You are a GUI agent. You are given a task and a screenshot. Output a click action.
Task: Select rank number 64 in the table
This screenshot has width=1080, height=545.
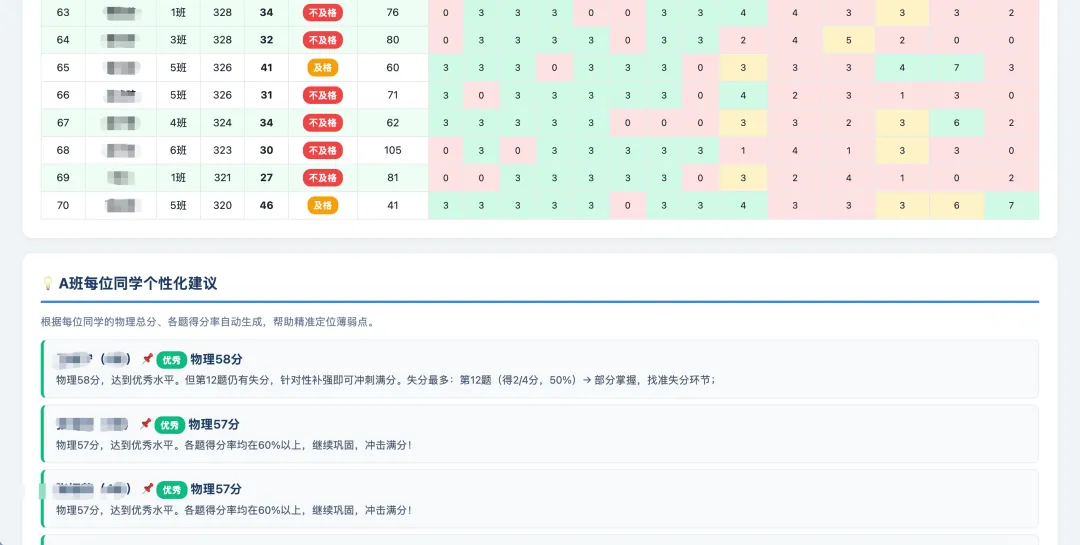(x=63, y=40)
